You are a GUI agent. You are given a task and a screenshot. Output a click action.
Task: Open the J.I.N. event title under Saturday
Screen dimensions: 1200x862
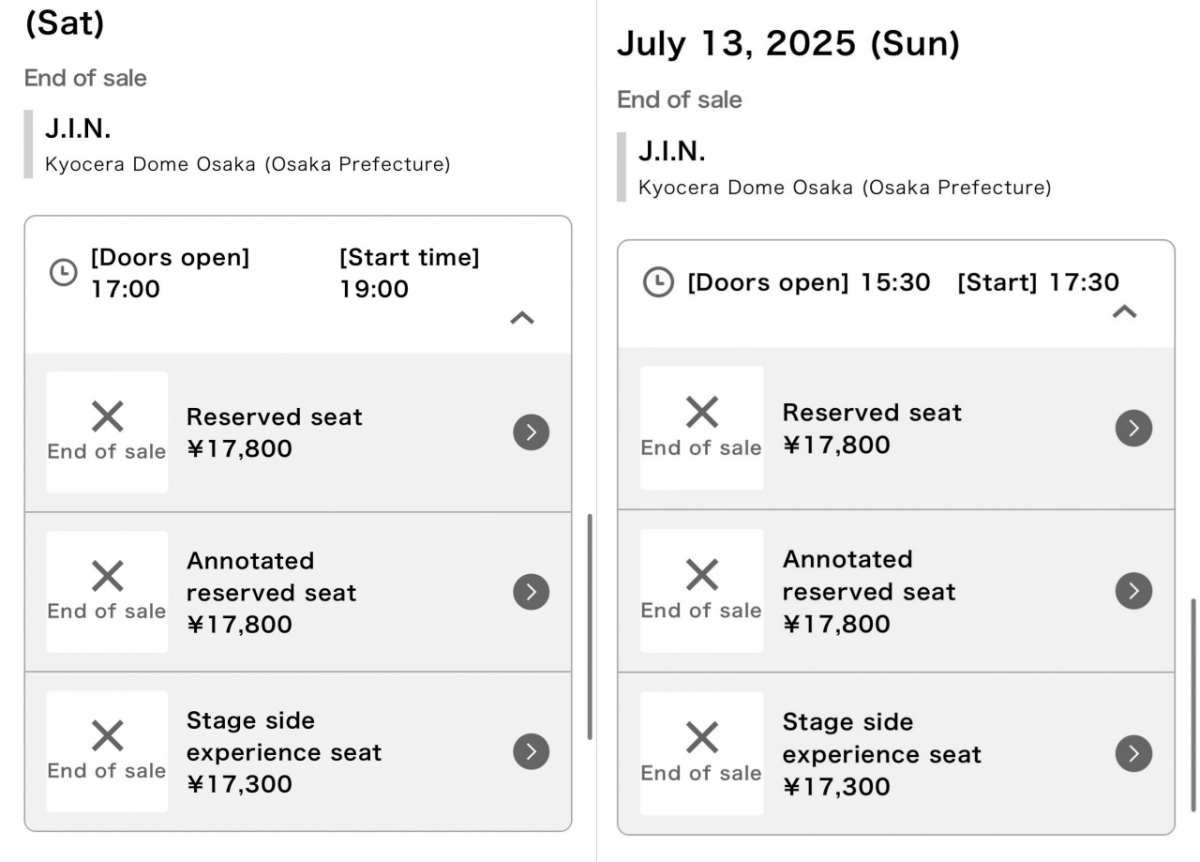(78, 129)
